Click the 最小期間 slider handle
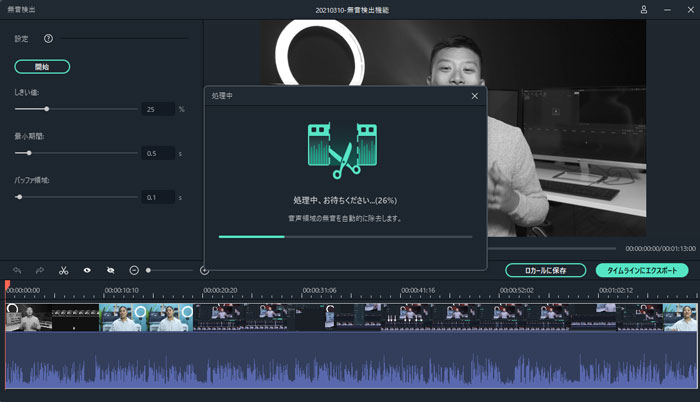The image size is (700, 402). coord(29,153)
